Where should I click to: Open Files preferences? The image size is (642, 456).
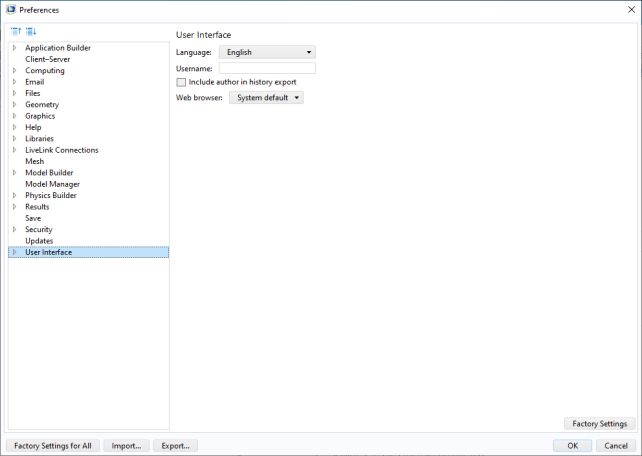tap(32, 93)
